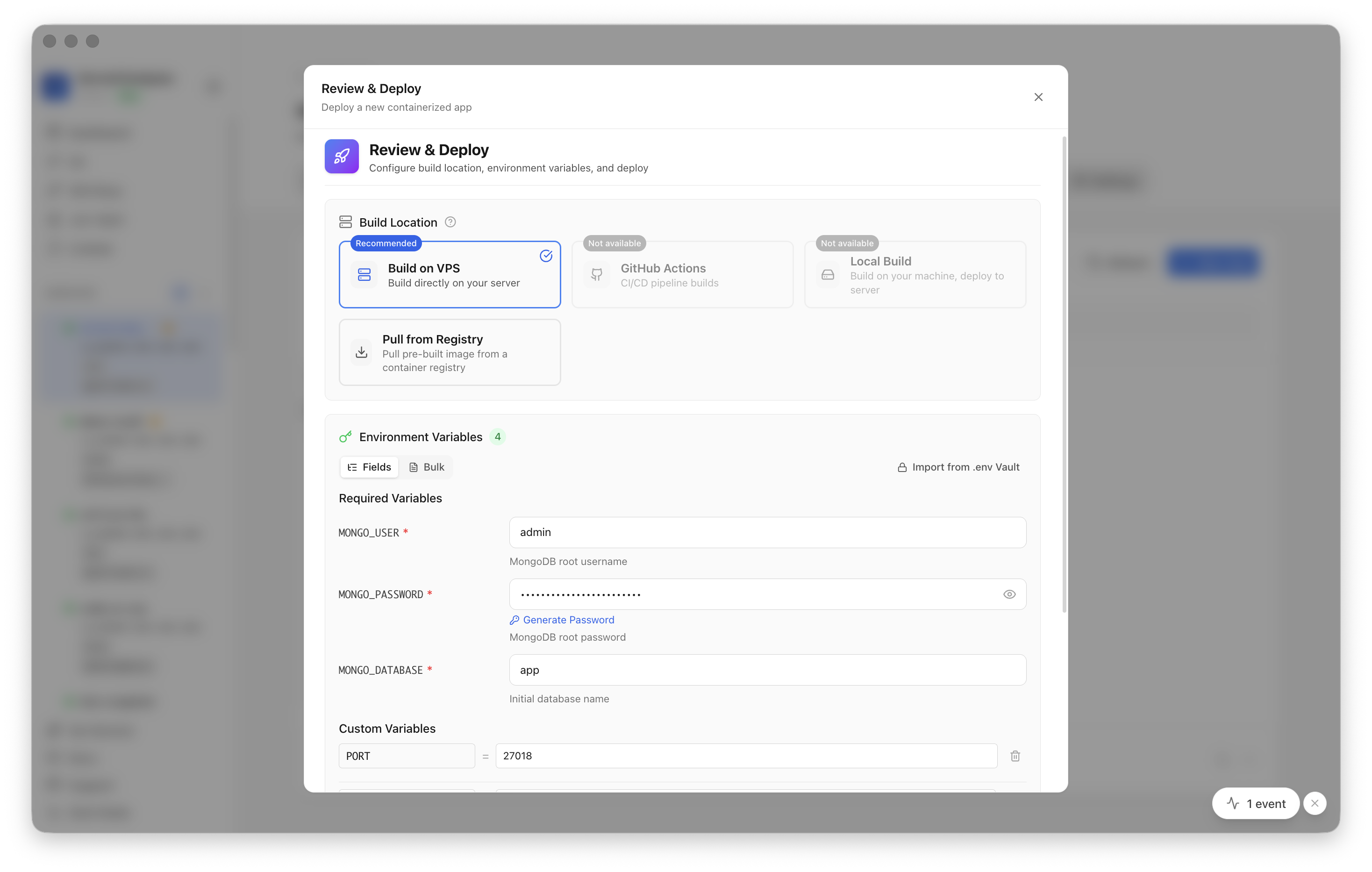The image size is (1372, 872).
Task: Click the Environment Variables key icon
Action: point(345,436)
